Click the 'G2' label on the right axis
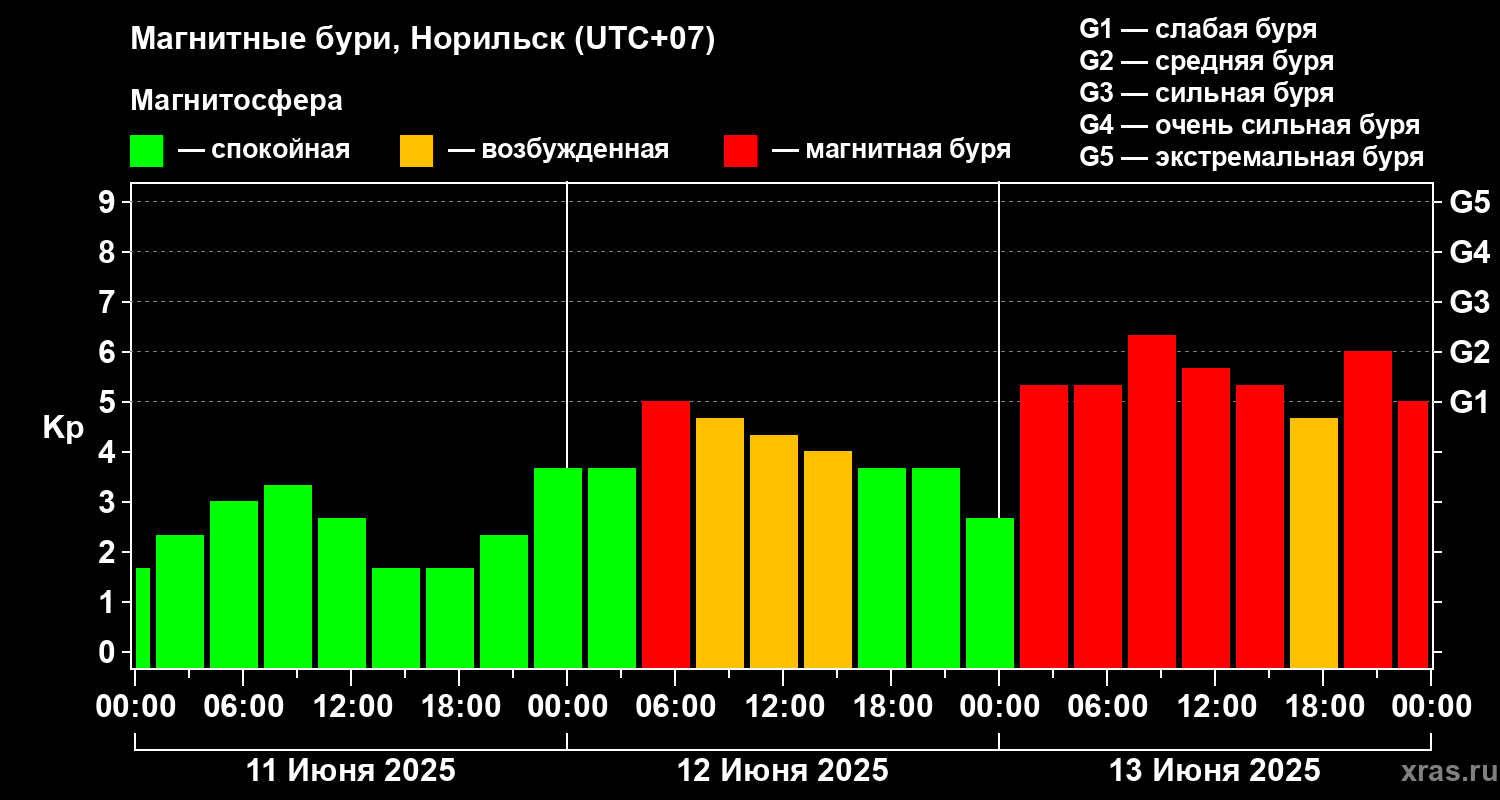 pos(1469,352)
